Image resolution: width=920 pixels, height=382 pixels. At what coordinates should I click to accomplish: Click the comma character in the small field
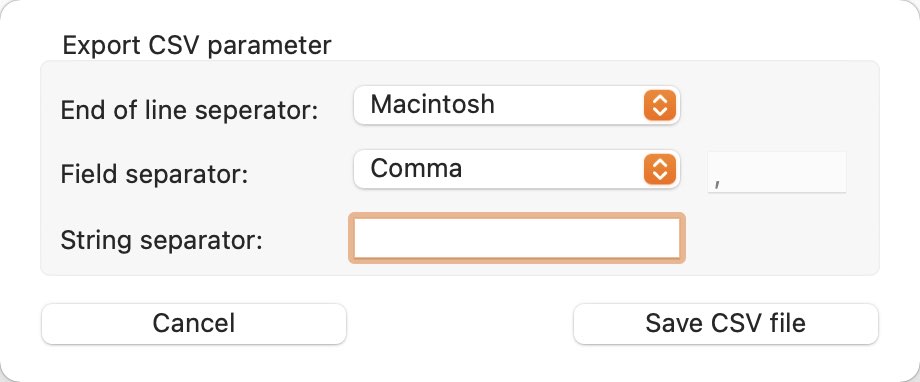717,183
